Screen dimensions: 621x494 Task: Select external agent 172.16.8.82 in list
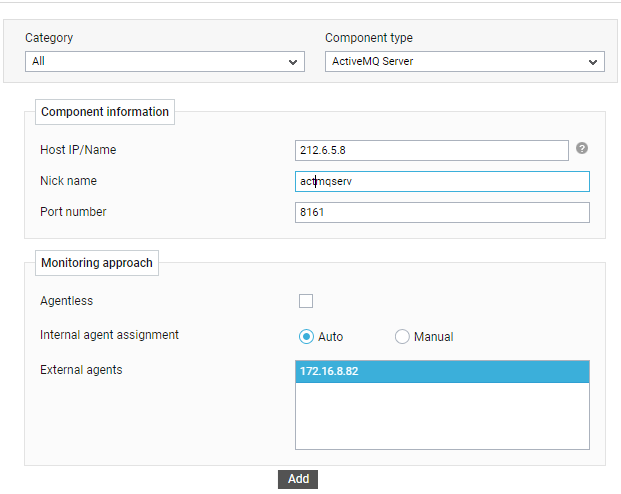(442, 372)
